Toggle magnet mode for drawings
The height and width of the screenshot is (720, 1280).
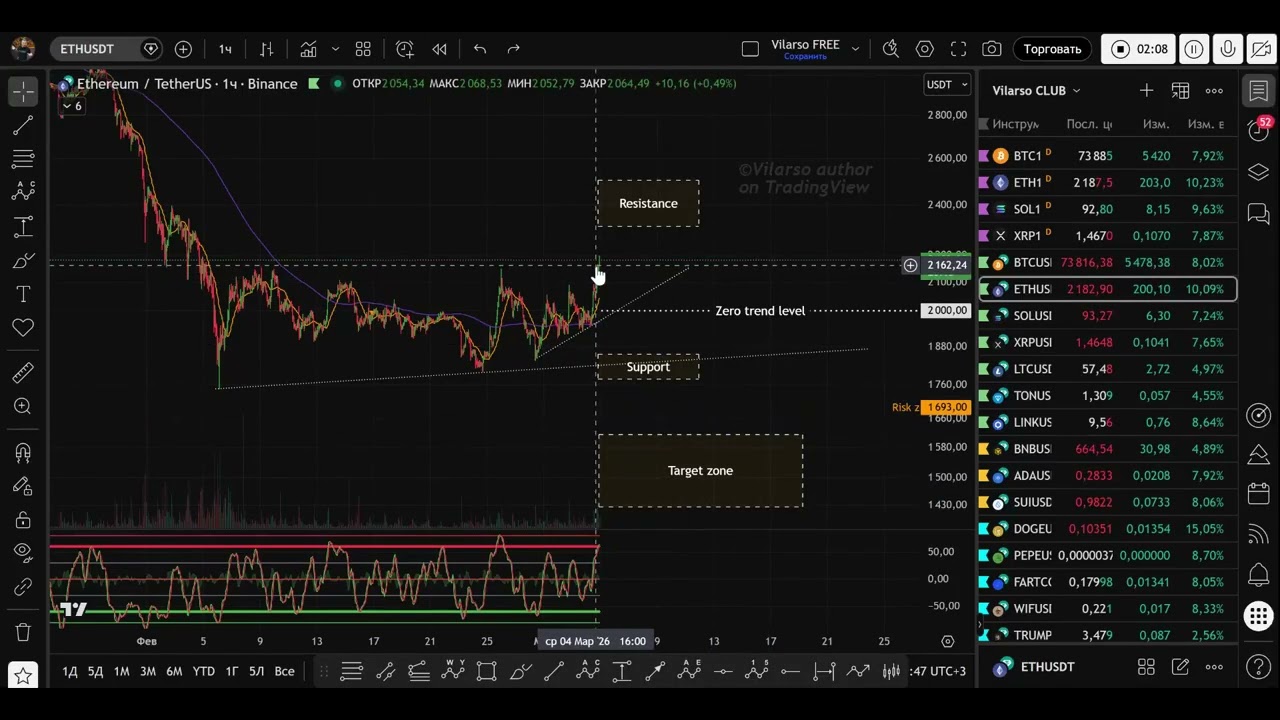point(23,452)
